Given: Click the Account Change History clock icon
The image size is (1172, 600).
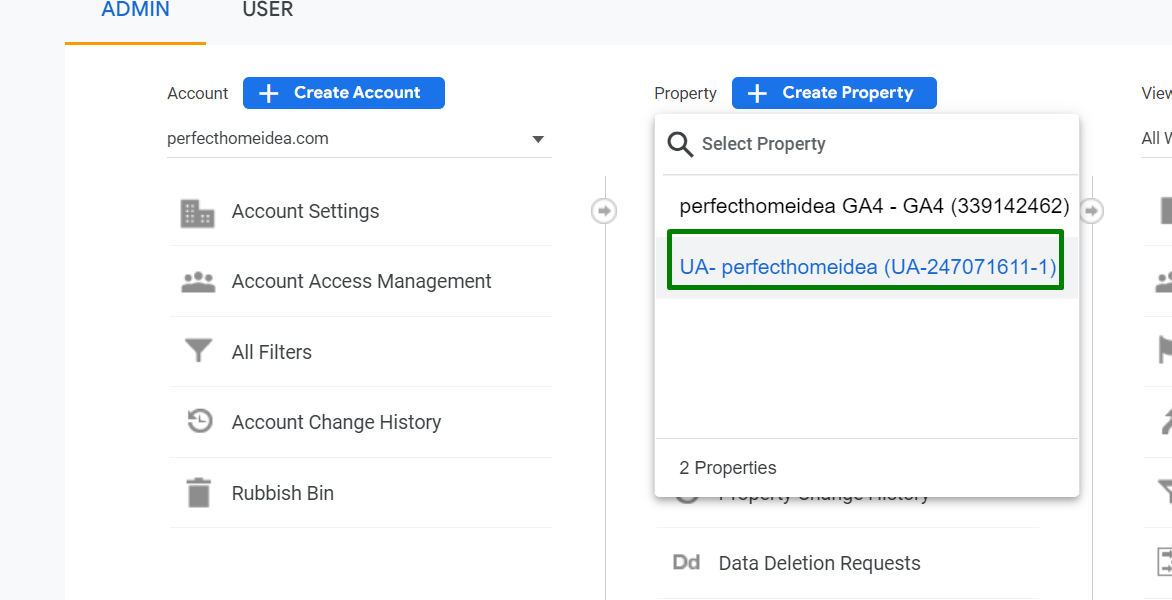Looking at the screenshot, I should pyautogui.click(x=199, y=421).
